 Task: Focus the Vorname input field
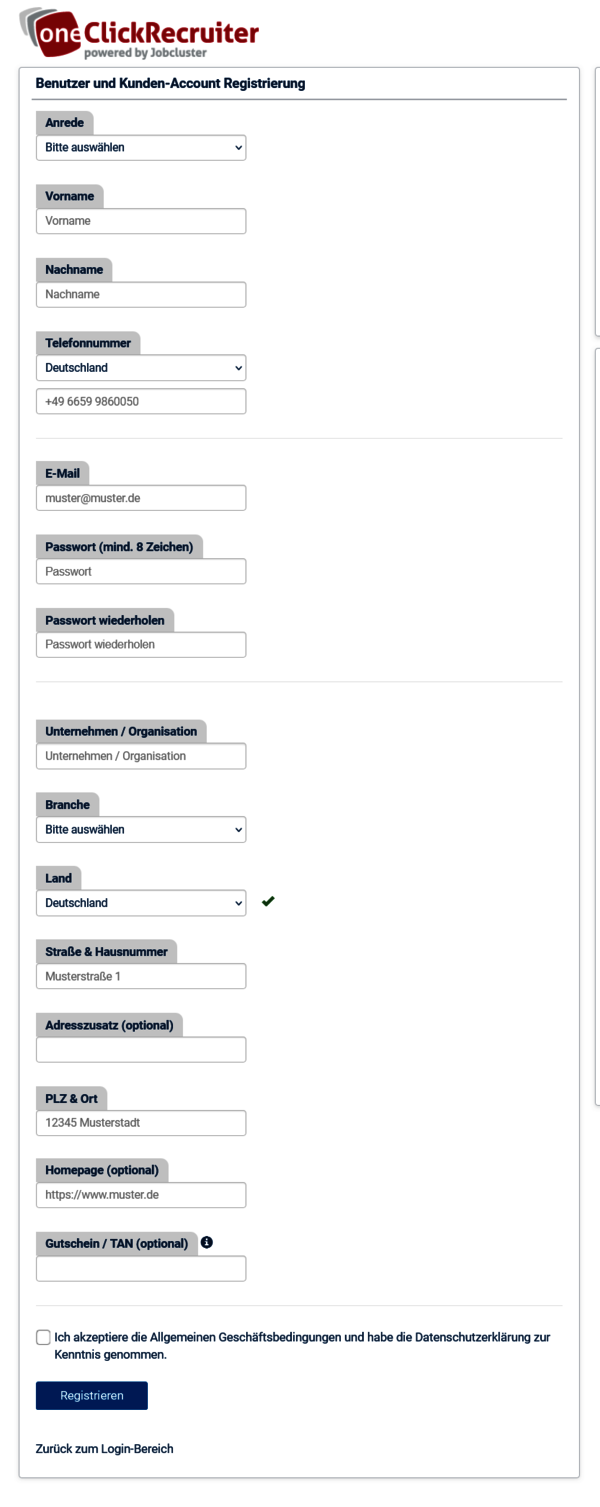coord(141,221)
